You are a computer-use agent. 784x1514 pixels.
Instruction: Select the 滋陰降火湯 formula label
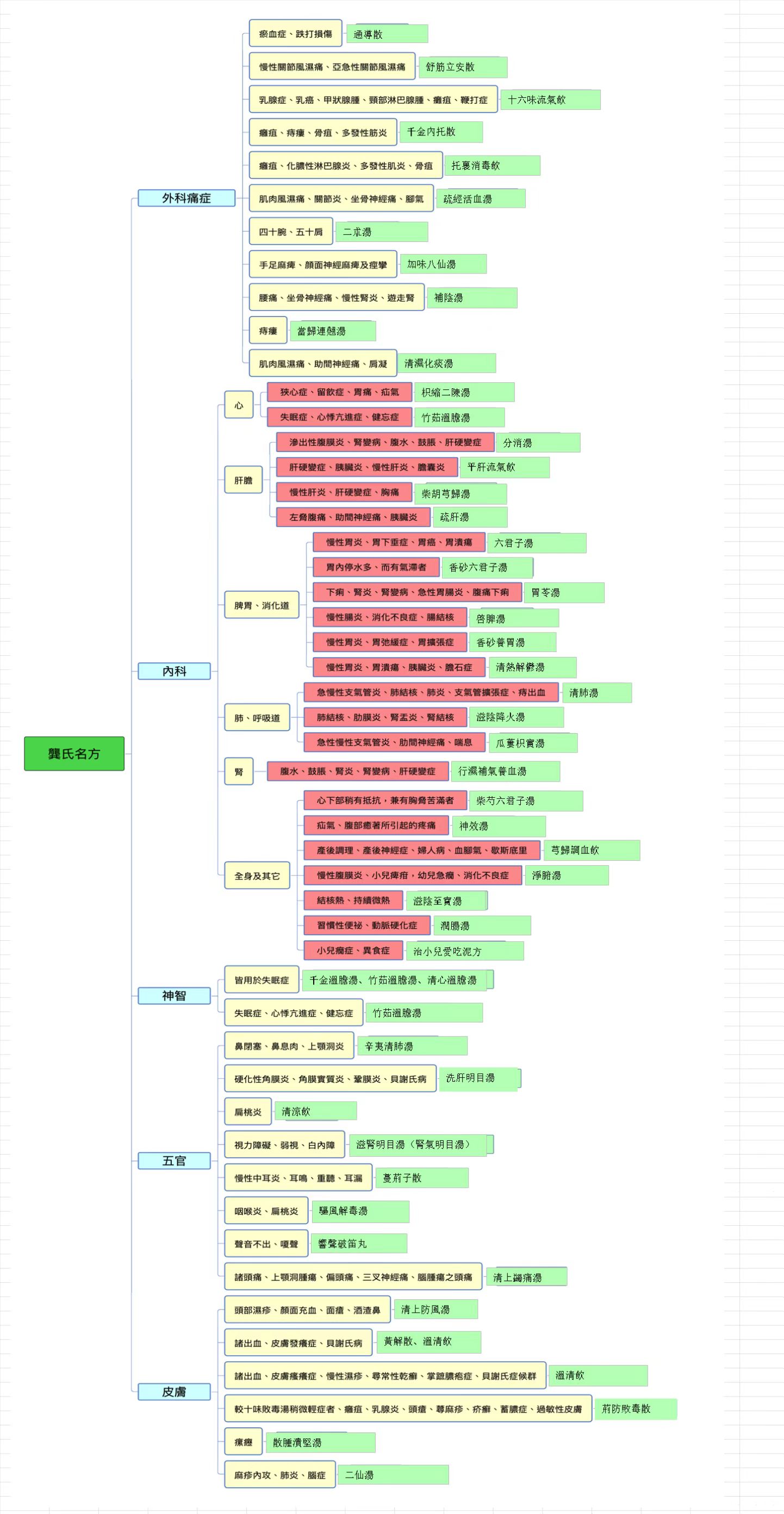click(516, 718)
